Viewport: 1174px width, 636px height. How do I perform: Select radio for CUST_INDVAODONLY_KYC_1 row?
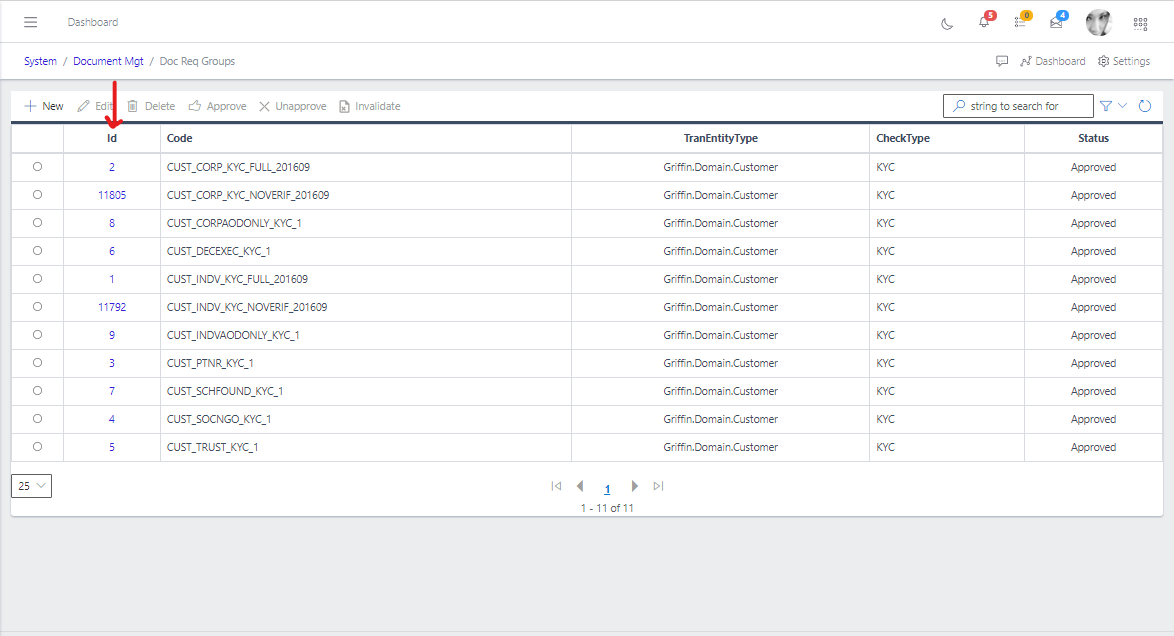pyautogui.click(x=37, y=335)
